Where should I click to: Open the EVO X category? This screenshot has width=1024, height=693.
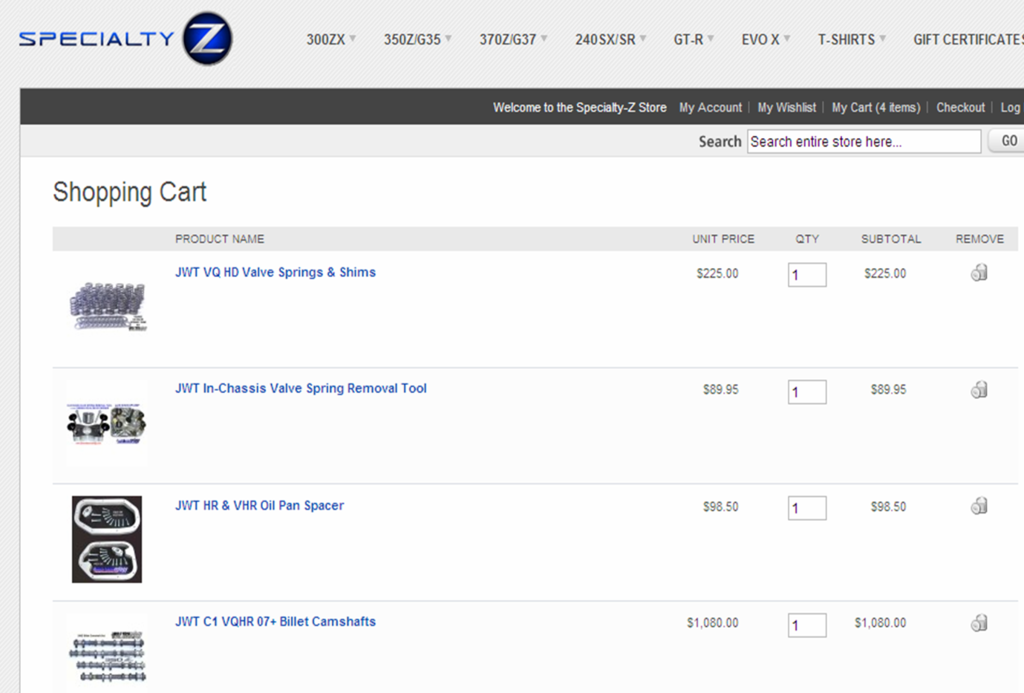tap(760, 39)
